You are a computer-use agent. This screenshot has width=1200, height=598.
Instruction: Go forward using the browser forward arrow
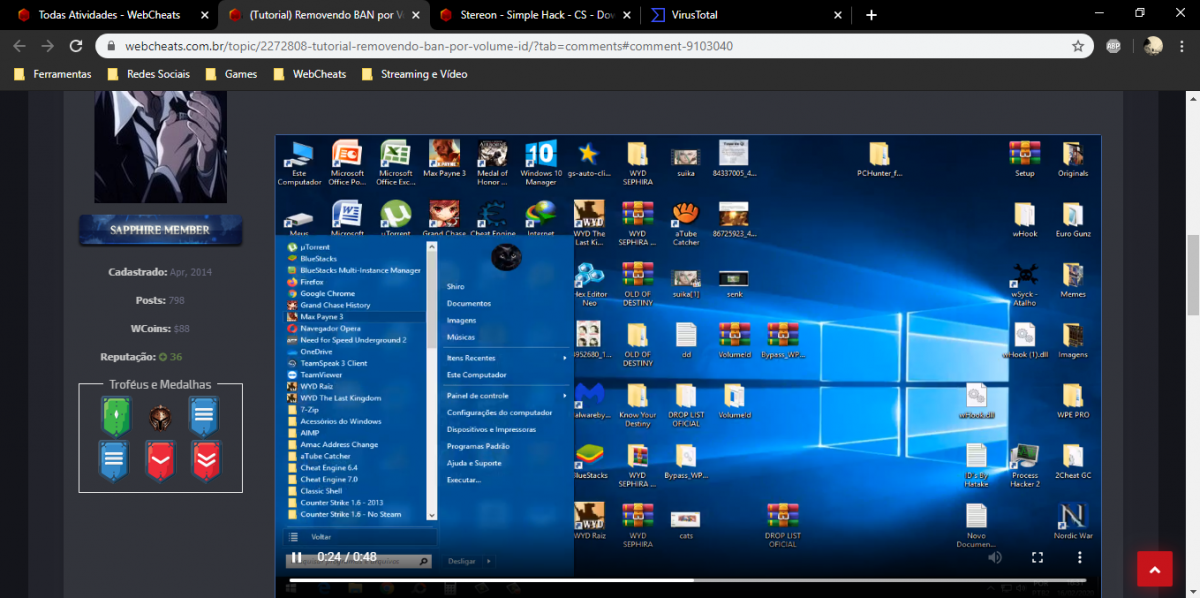[47, 46]
